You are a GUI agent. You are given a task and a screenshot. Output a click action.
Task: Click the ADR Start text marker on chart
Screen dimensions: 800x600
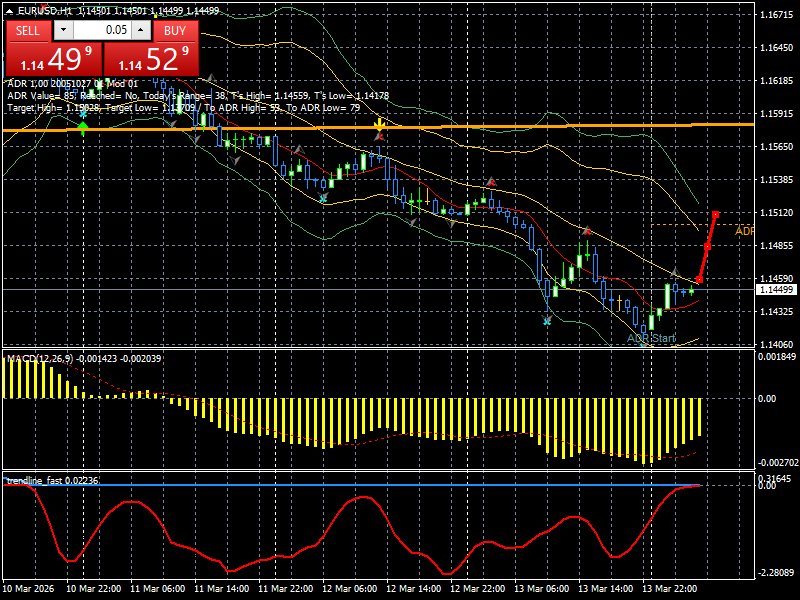(651, 337)
